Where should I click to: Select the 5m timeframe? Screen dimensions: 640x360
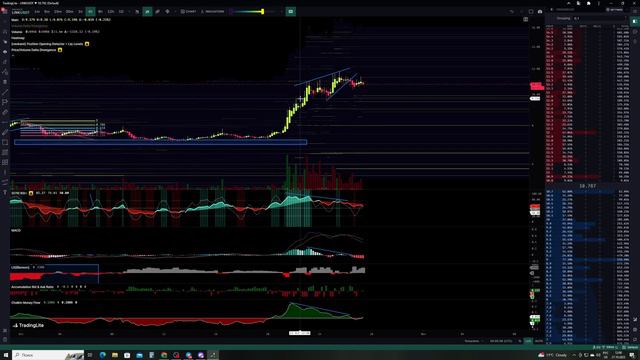point(47,11)
